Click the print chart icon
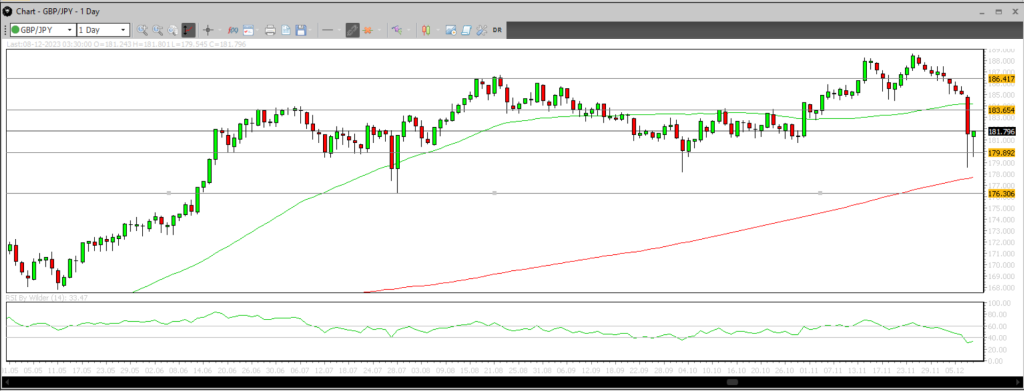This screenshot has width=1024, height=391. pos(270,30)
